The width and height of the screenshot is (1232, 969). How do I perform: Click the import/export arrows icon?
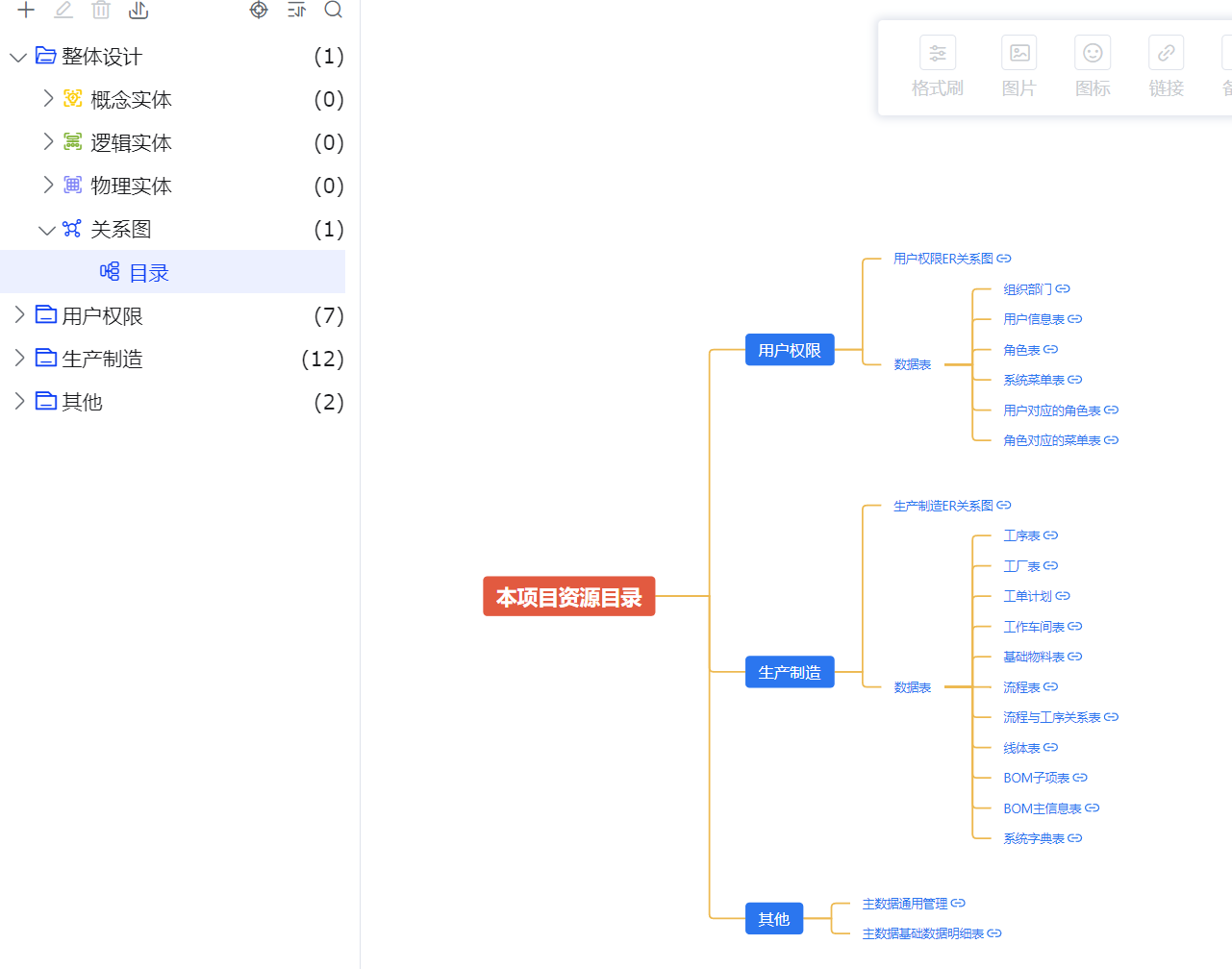coord(138,10)
